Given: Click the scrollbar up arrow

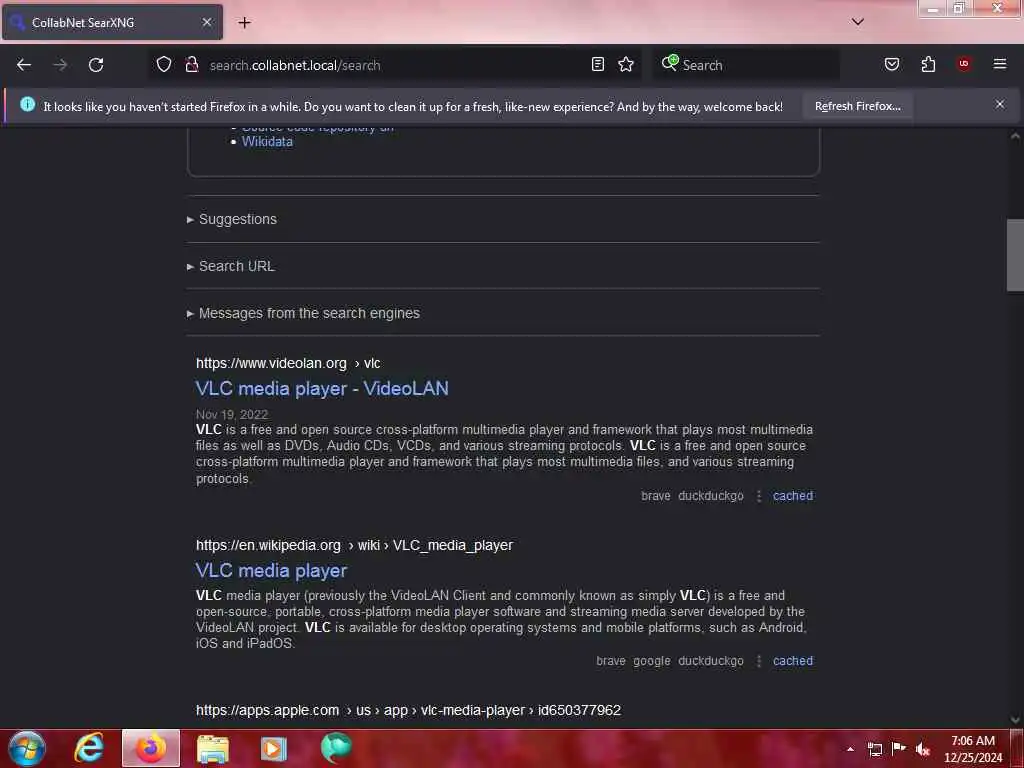Looking at the screenshot, I should point(1016,136).
